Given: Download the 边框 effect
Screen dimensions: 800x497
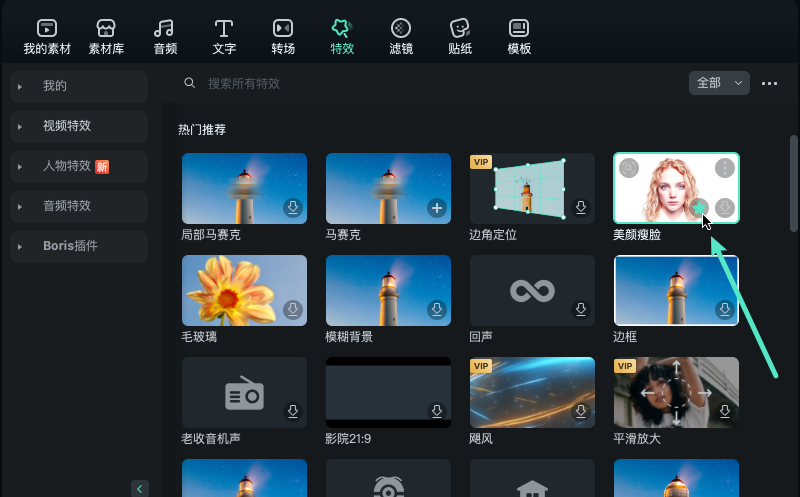Looking at the screenshot, I should point(724,310).
